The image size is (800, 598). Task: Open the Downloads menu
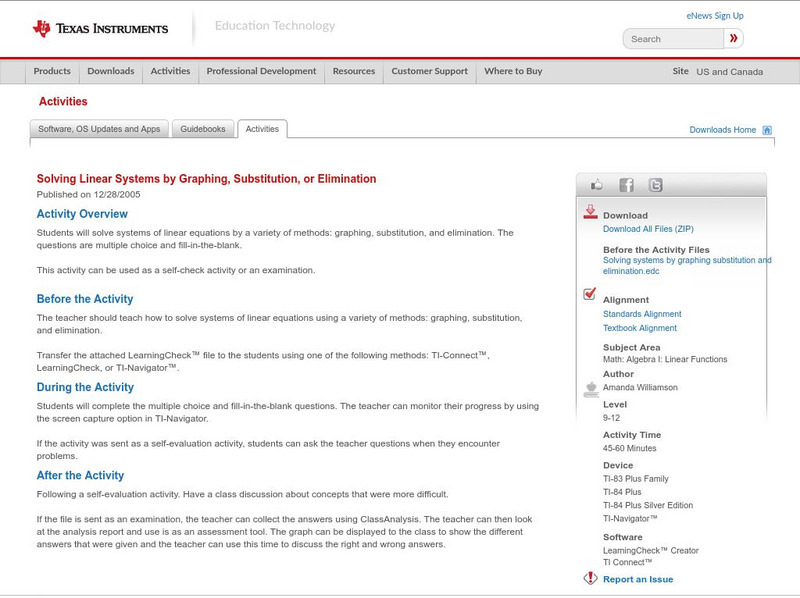[x=111, y=71]
